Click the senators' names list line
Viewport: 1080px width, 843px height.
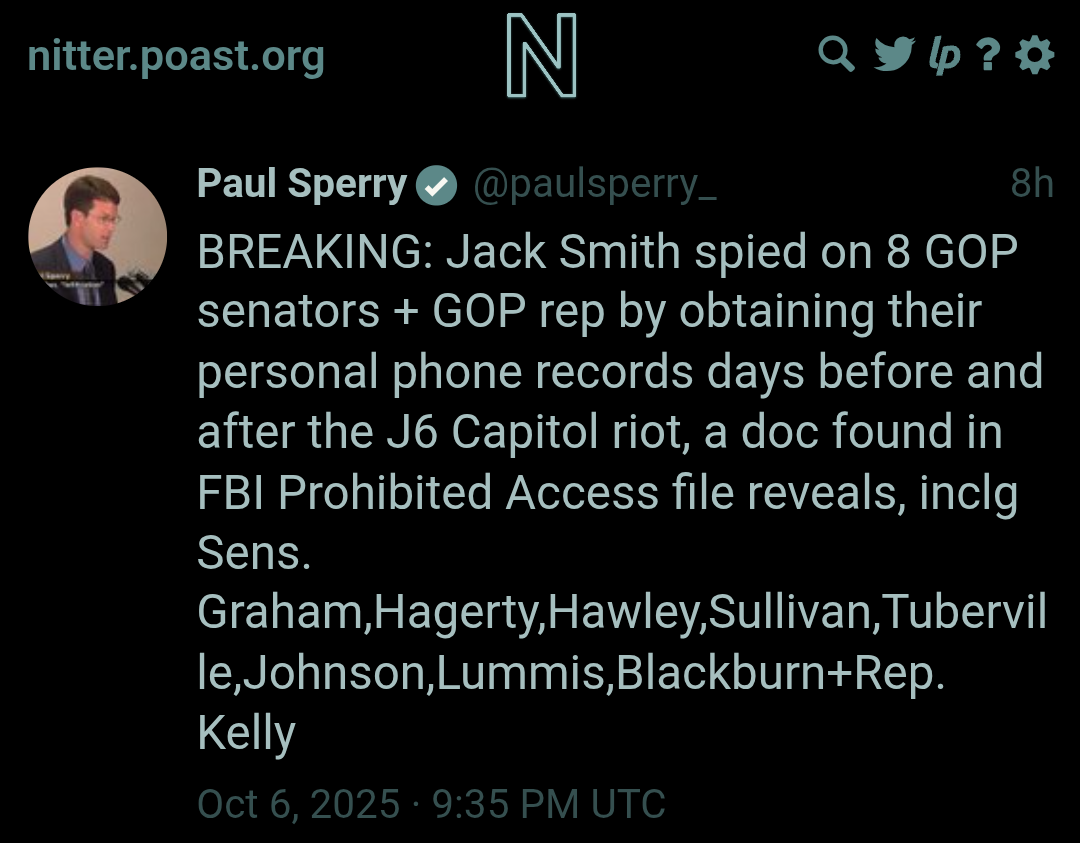[621, 612]
